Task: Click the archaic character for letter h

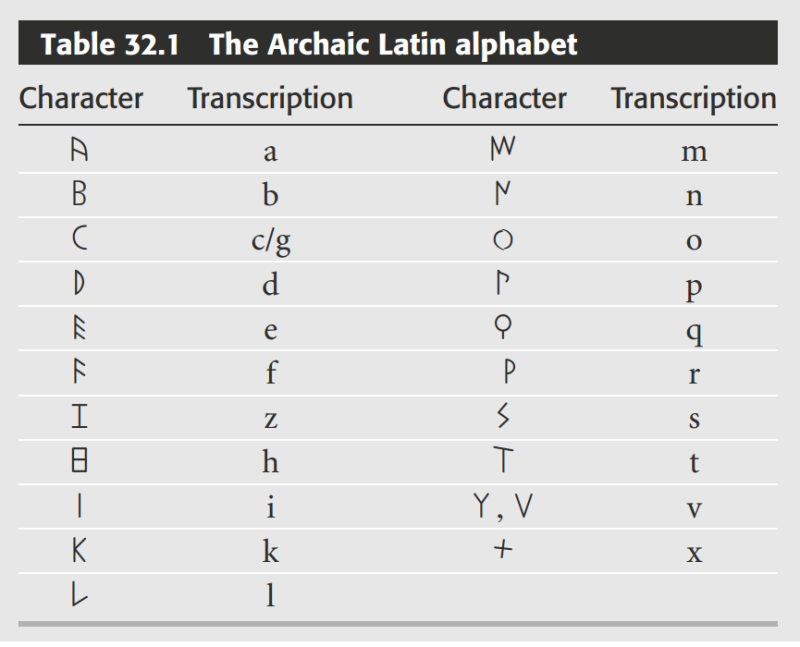Action: click(80, 461)
